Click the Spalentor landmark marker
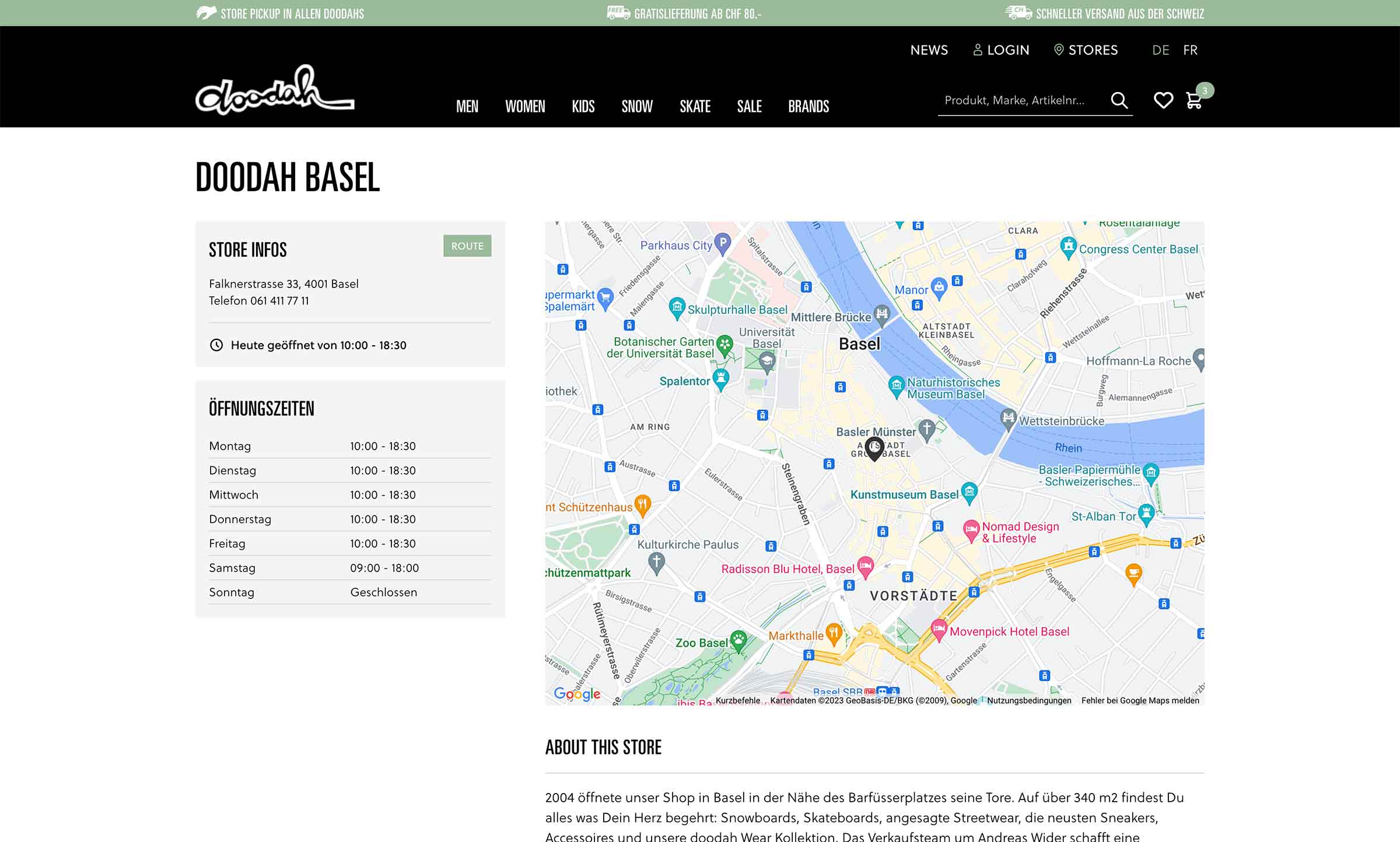Viewport: 1400px width, 842px height. click(721, 380)
